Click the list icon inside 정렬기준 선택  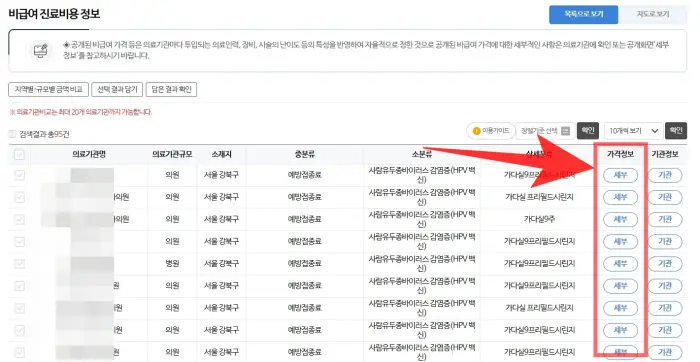(x=566, y=131)
